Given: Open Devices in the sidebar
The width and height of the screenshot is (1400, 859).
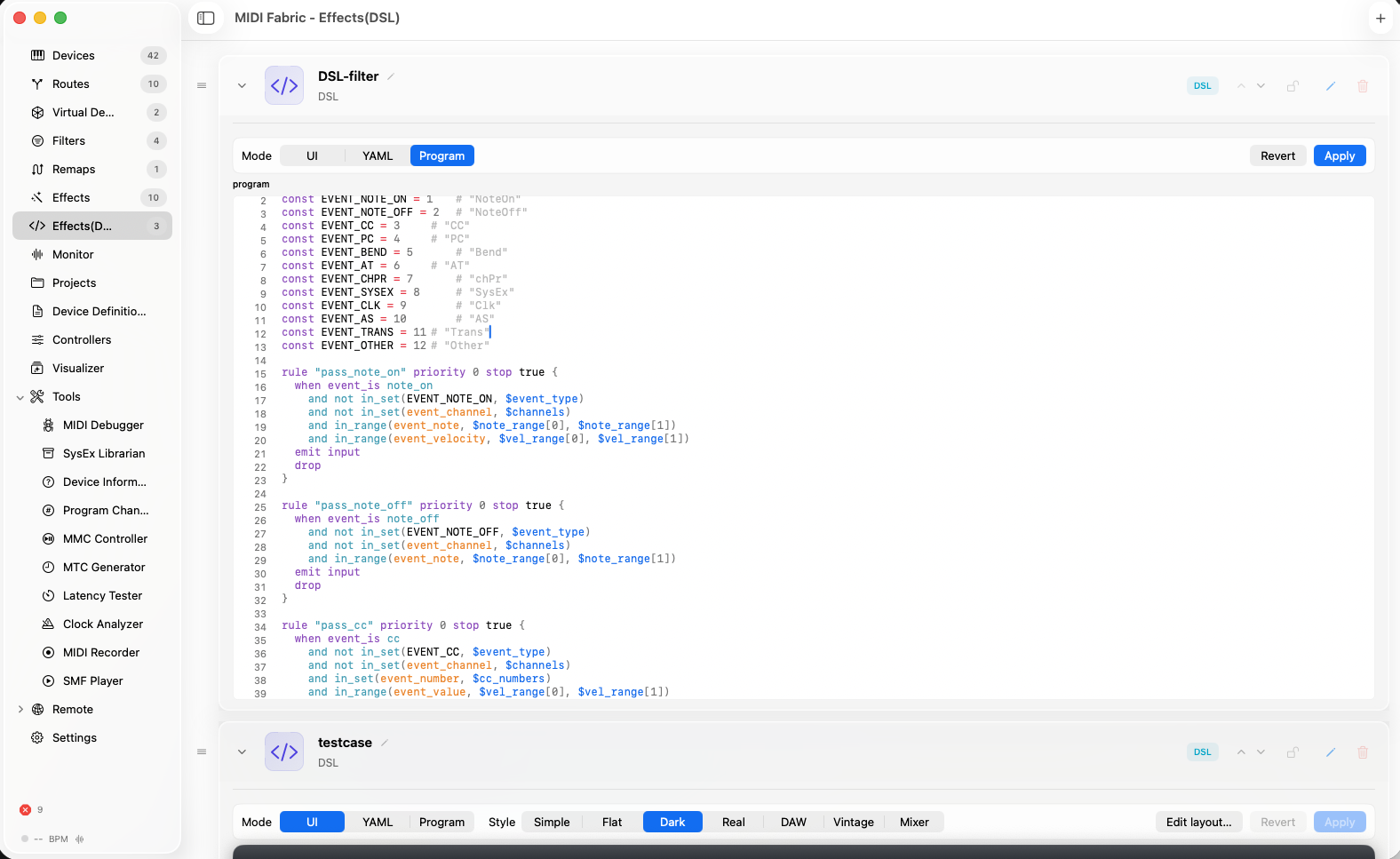Looking at the screenshot, I should tap(92, 55).
